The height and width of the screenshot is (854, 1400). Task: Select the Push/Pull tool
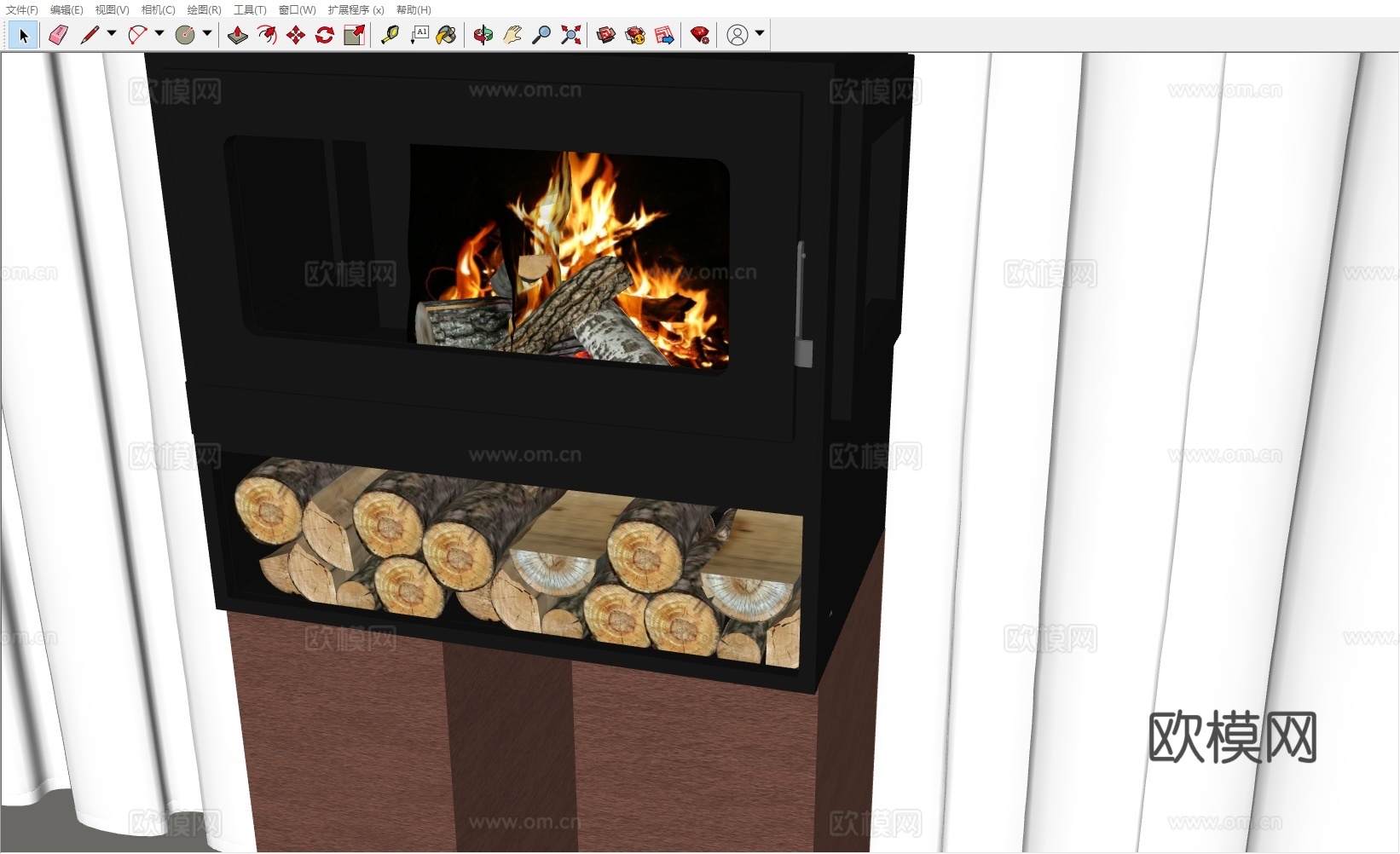click(x=238, y=35)
